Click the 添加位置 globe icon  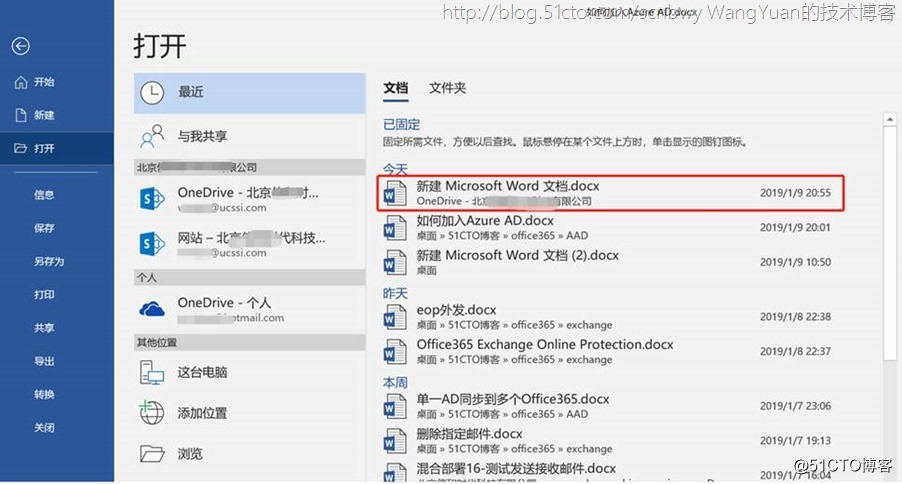pyautogui.click(x=152, y=413)
